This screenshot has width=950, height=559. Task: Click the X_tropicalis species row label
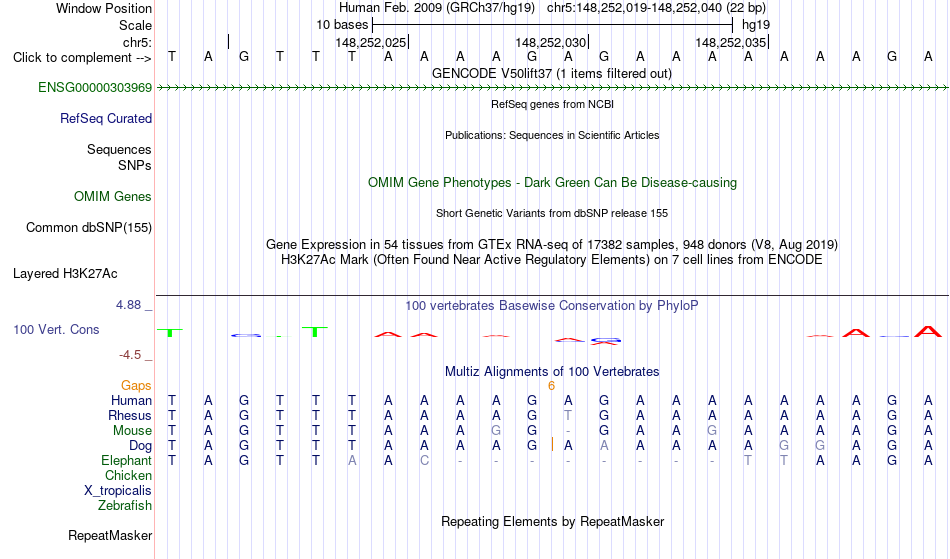tap(118, 491)
